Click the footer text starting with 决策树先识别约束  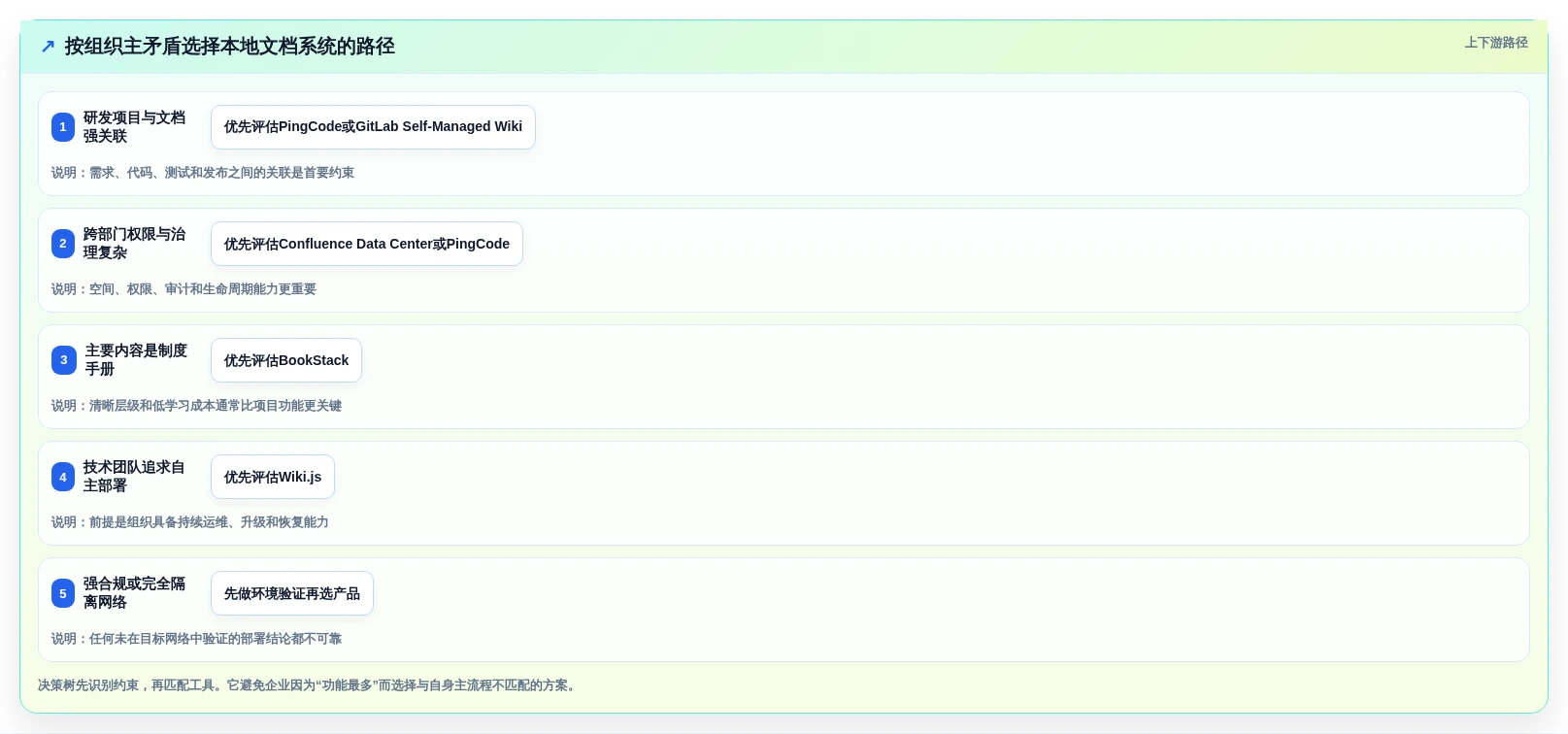click(309, 685)
